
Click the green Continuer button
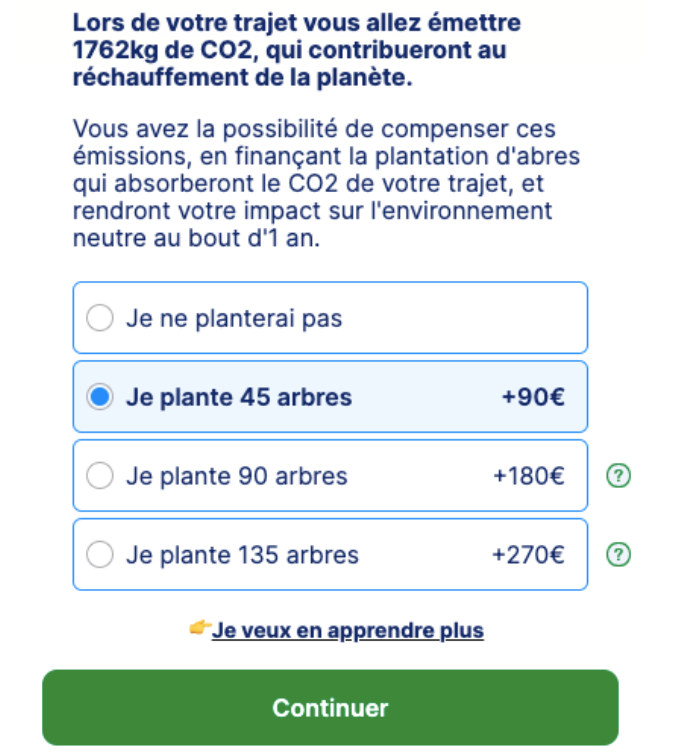(x=330, y=707)
